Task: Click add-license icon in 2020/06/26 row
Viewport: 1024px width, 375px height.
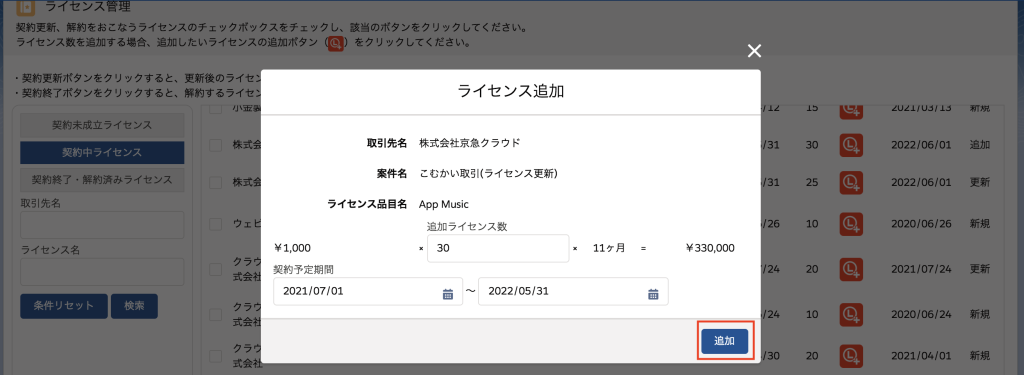Action: pos(851,223)
